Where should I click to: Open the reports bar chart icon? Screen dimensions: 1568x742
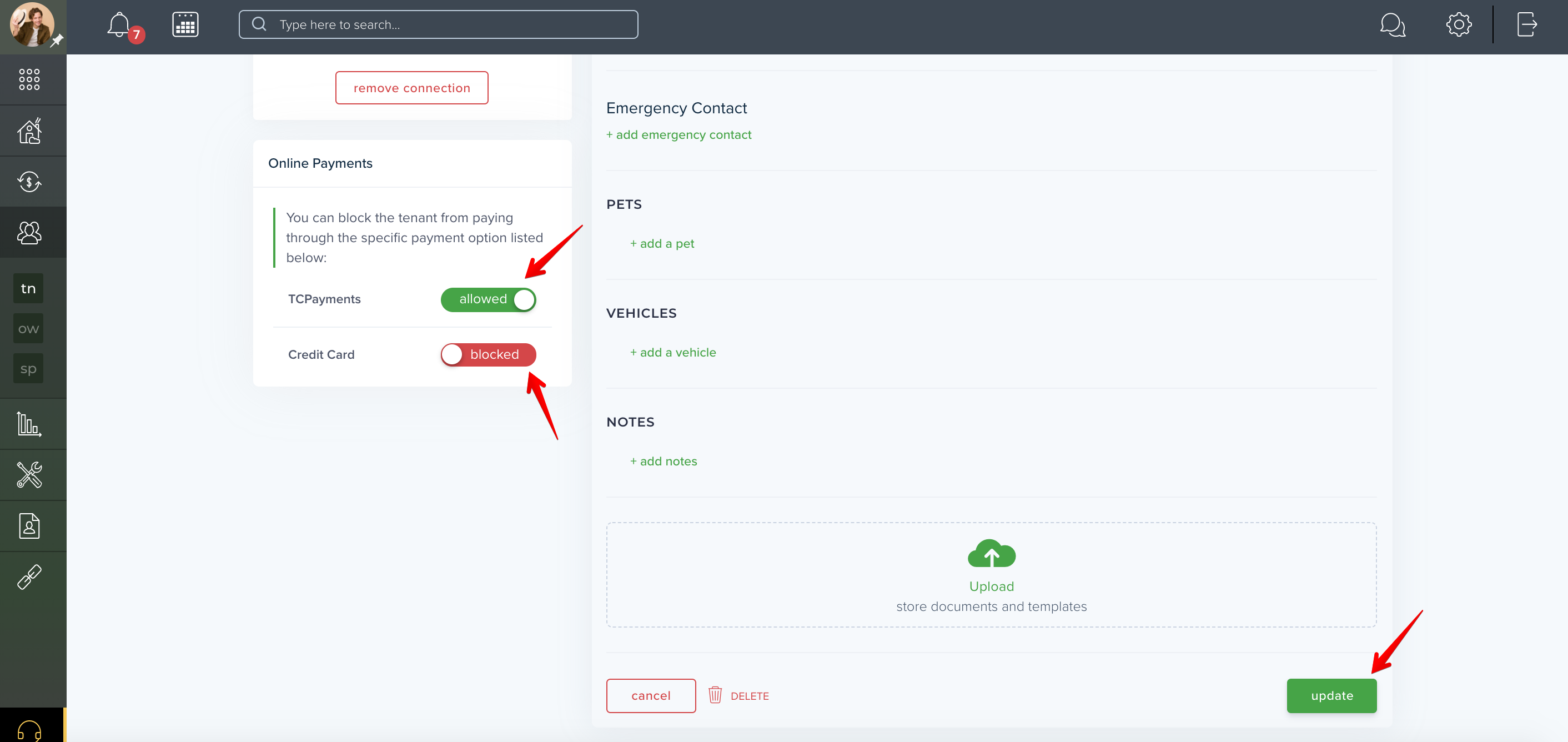[29, 424]
